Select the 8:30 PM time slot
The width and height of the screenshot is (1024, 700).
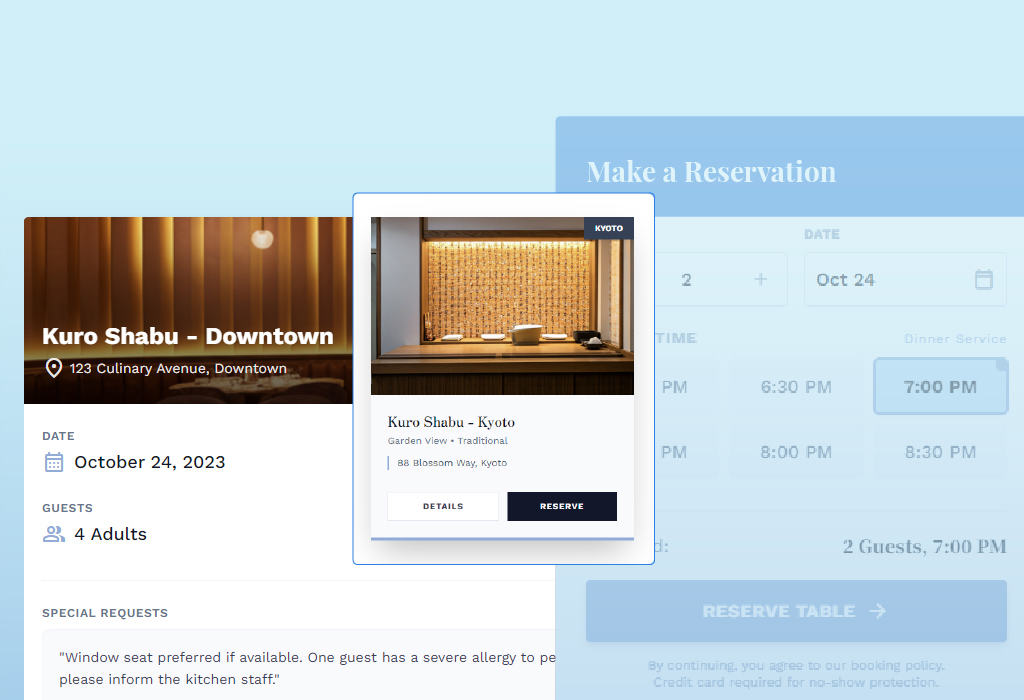(940, 452)
